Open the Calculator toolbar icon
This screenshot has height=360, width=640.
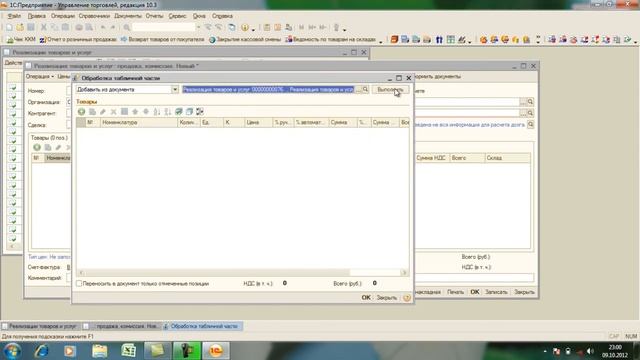(x=267, y=27)
